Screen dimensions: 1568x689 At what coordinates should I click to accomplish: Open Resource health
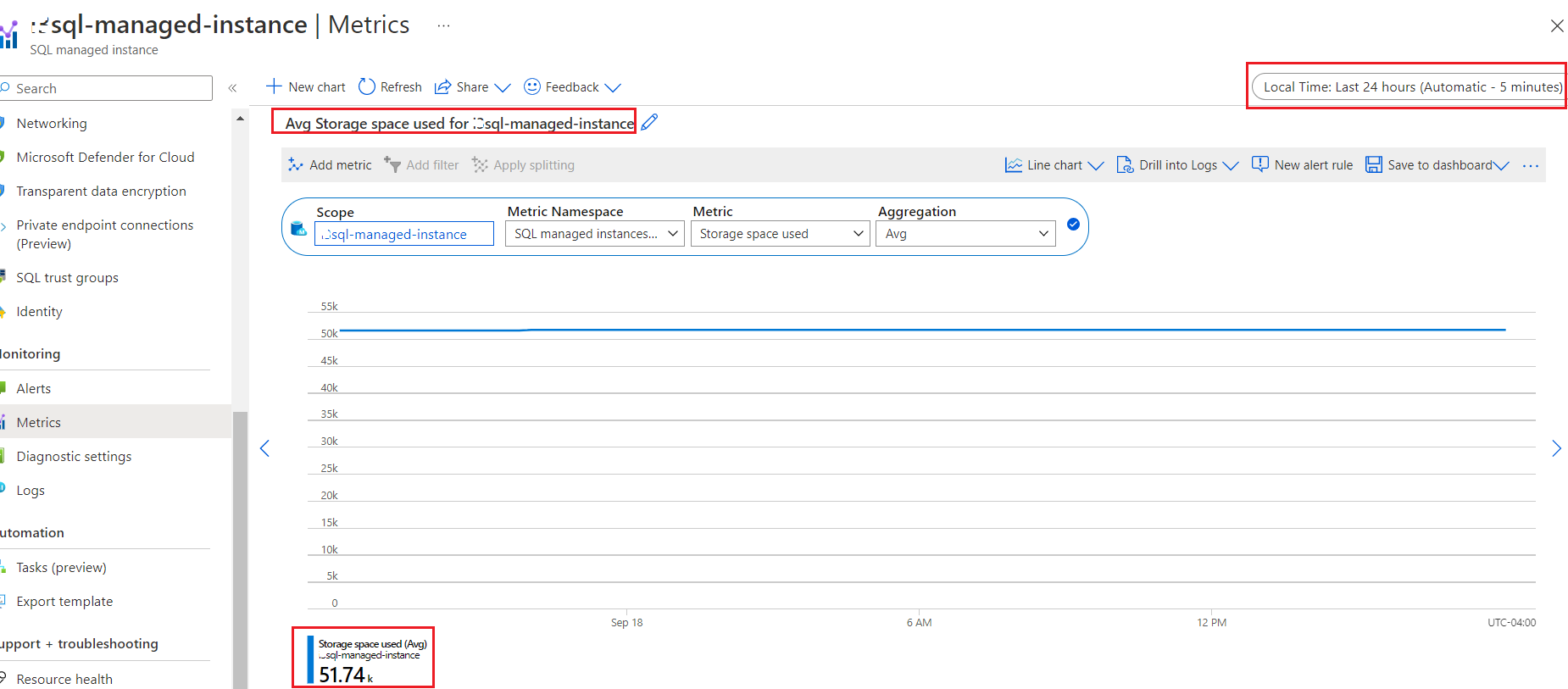64,679
